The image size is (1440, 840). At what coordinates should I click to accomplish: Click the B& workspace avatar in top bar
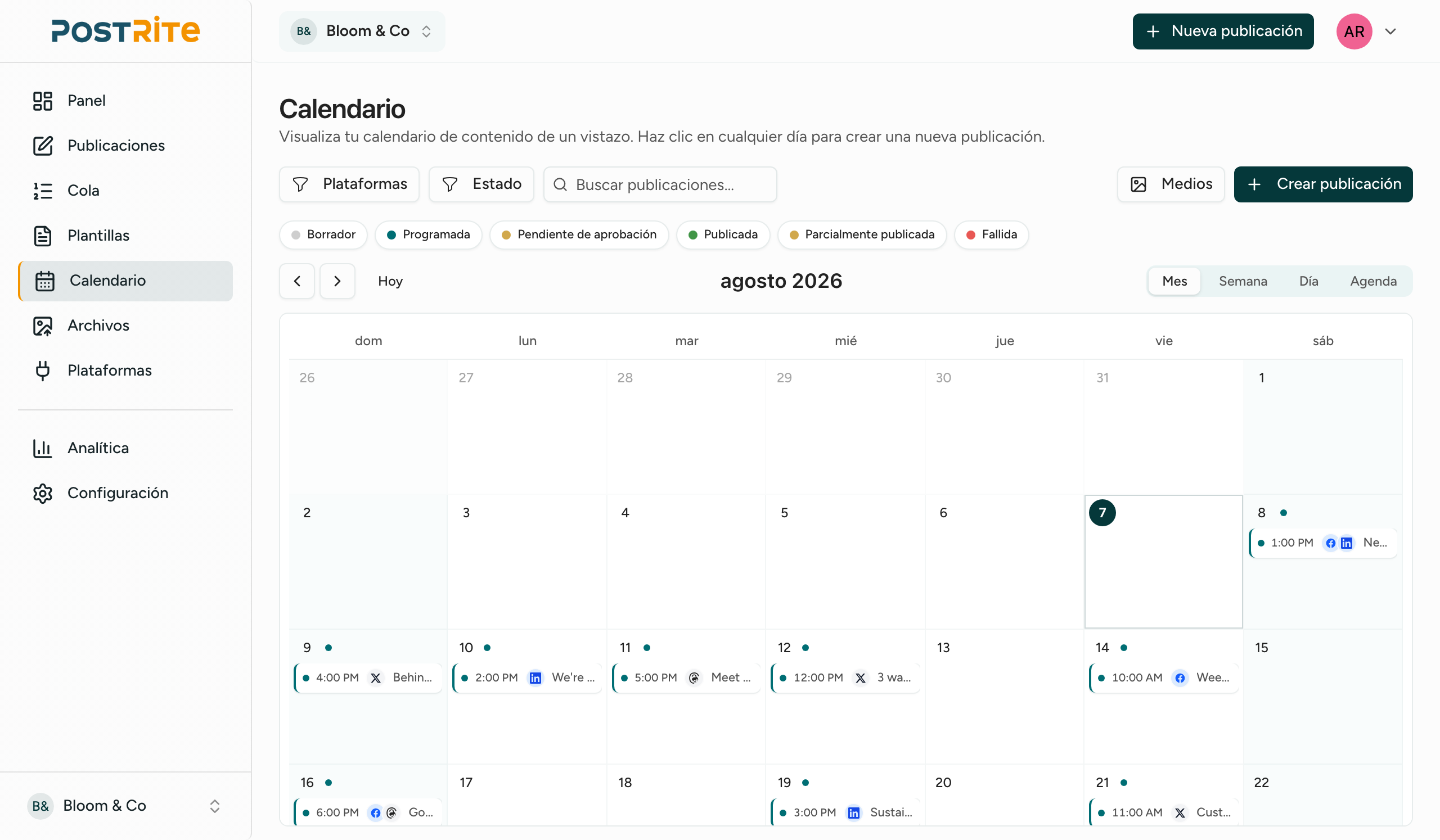303,31
